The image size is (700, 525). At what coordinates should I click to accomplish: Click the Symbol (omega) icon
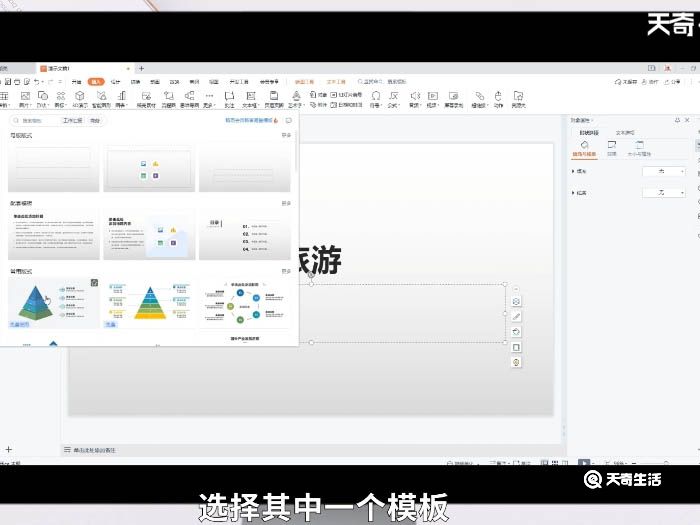376,96
